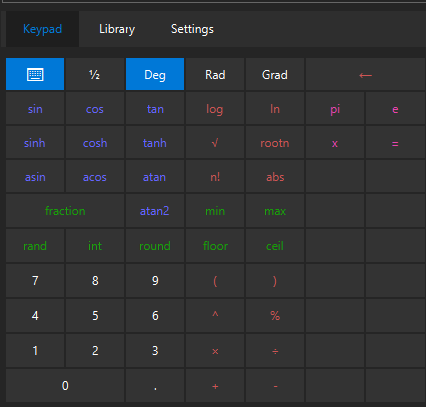Click the backspace arrow key

[366, 74]
